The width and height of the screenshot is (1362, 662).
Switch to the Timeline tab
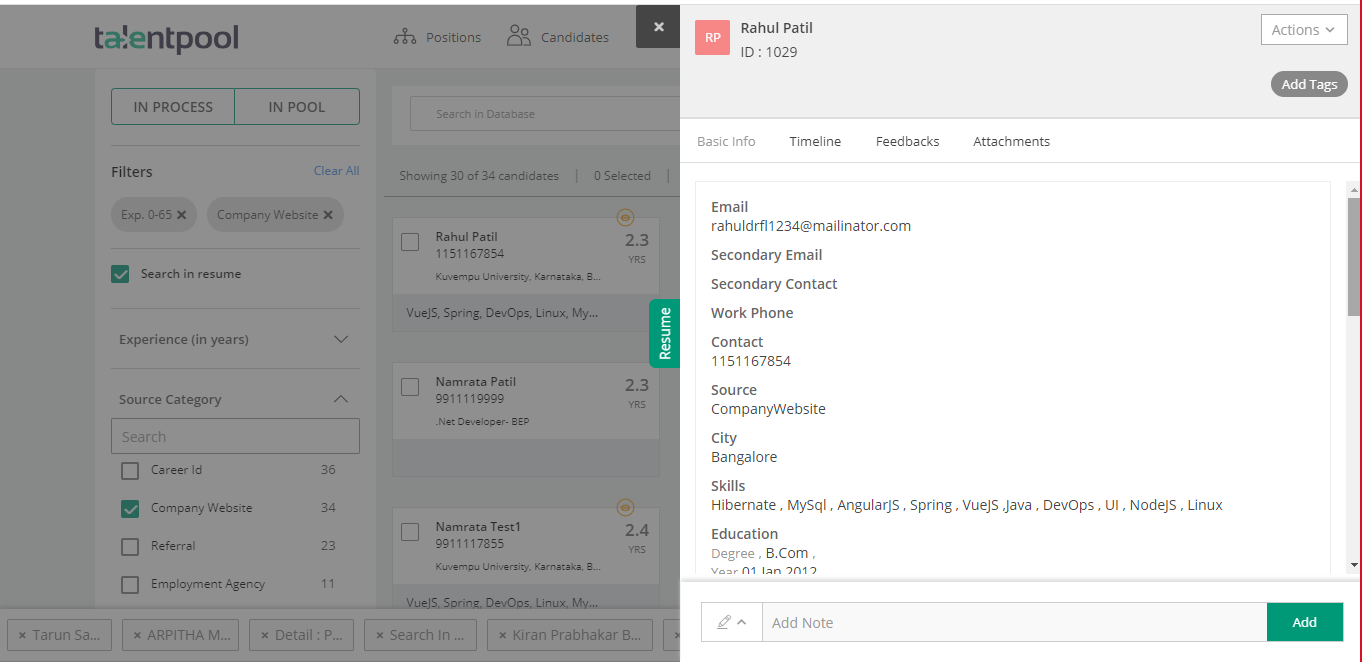[x=814, y=141]
